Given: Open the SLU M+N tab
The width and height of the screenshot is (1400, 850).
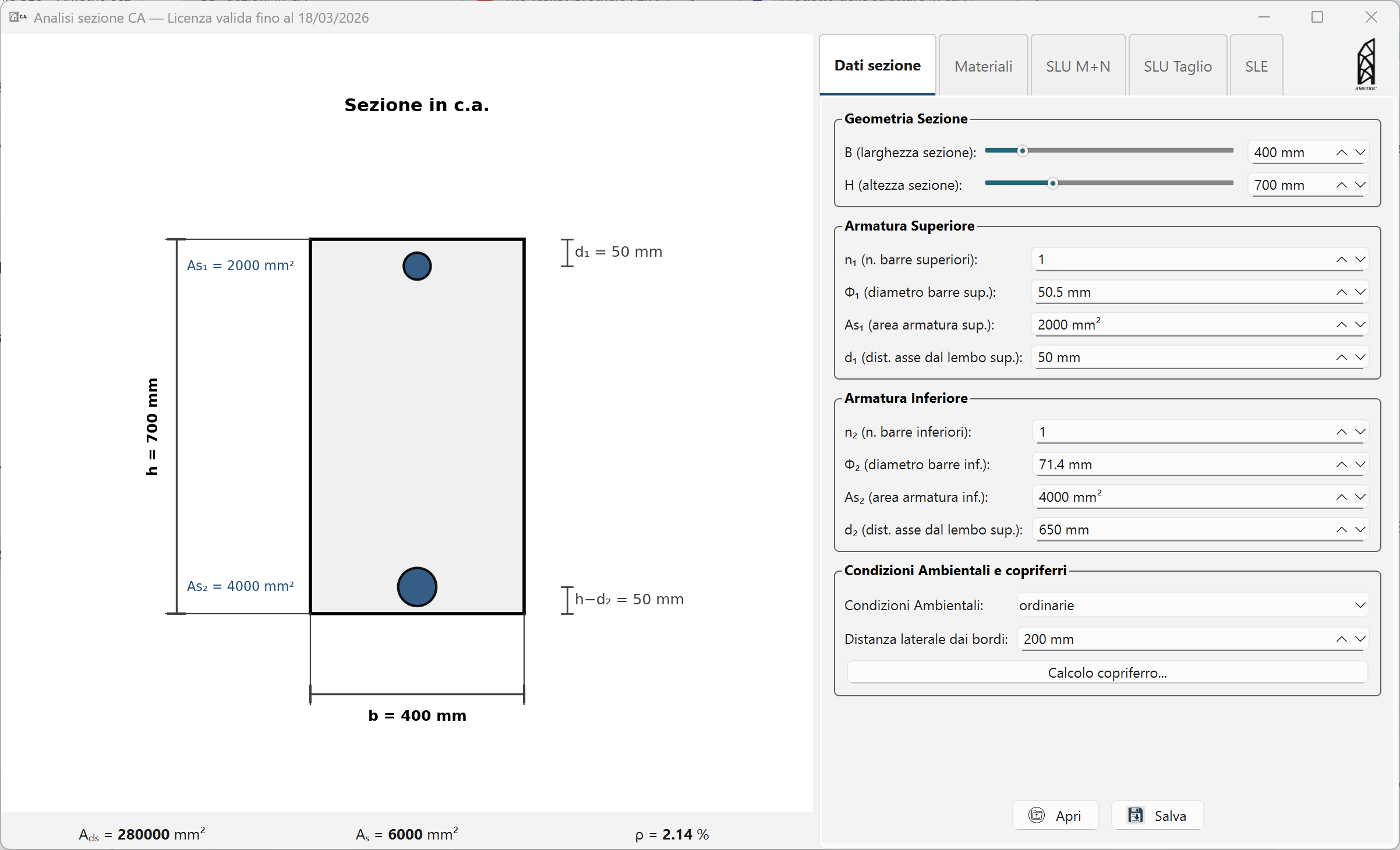Looking at the screenshot, I should pos(1077,66).
